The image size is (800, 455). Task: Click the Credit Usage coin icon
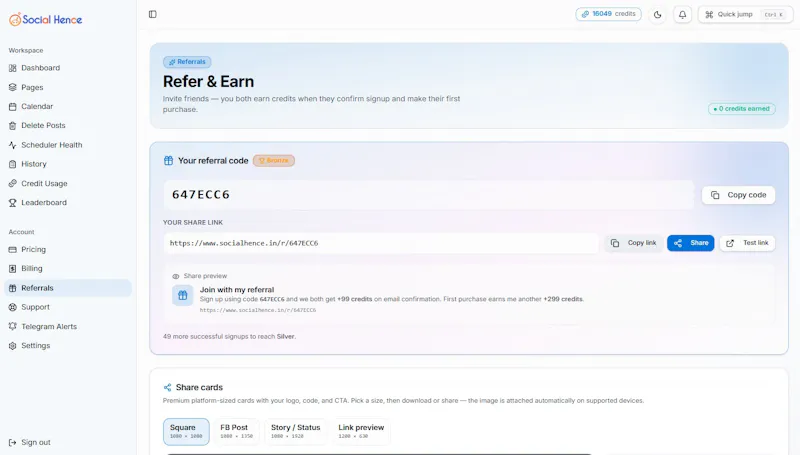pyautogui.click(x=13, y=183)
